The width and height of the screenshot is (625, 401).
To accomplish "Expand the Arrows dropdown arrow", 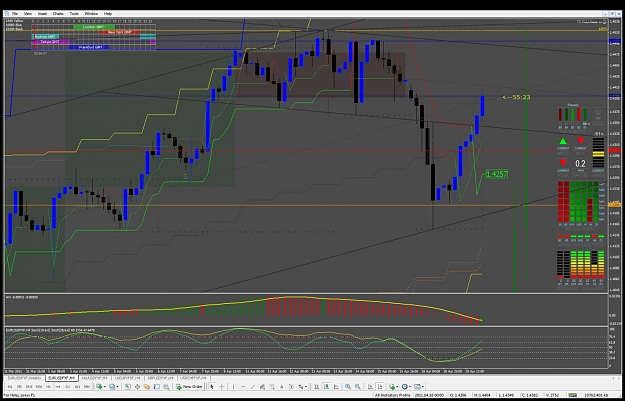I will coord(306,387).
